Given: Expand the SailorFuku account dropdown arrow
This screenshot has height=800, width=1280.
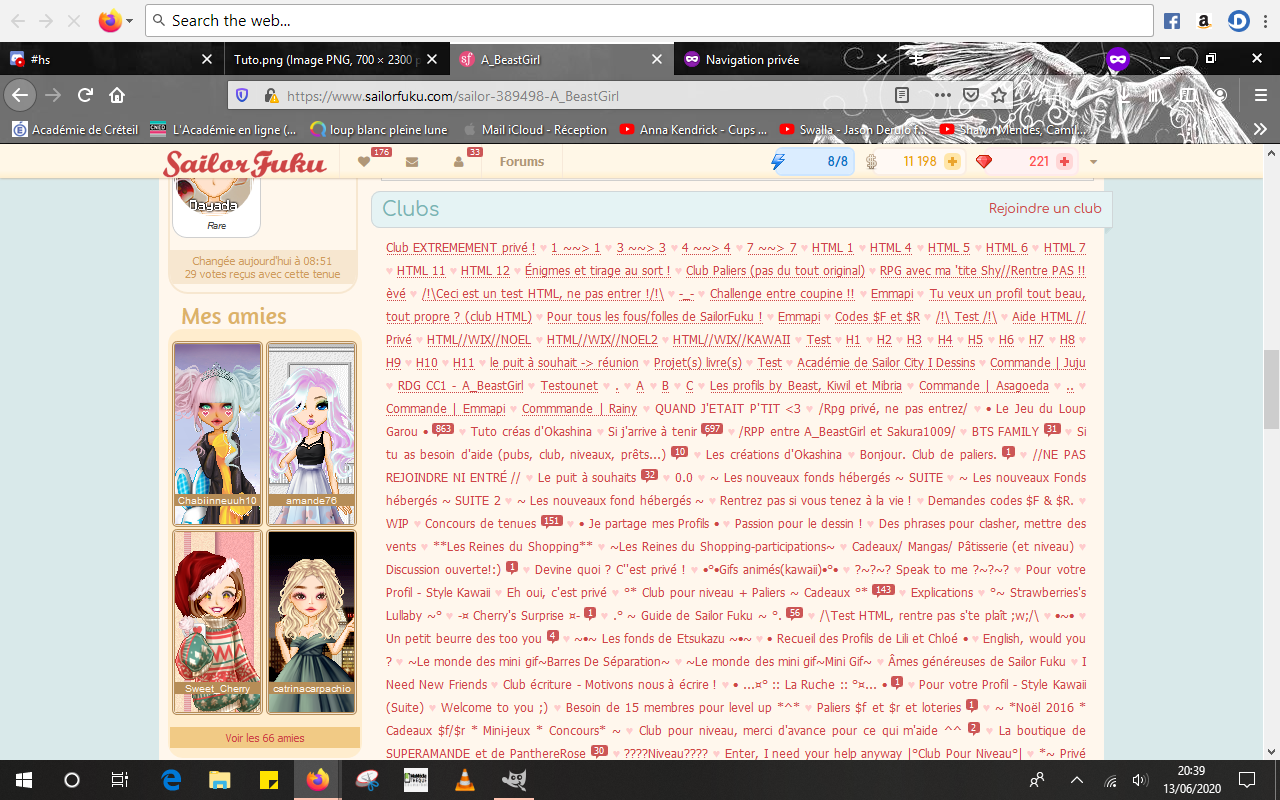Looking at the screenshot, I should click(1094, 162).
